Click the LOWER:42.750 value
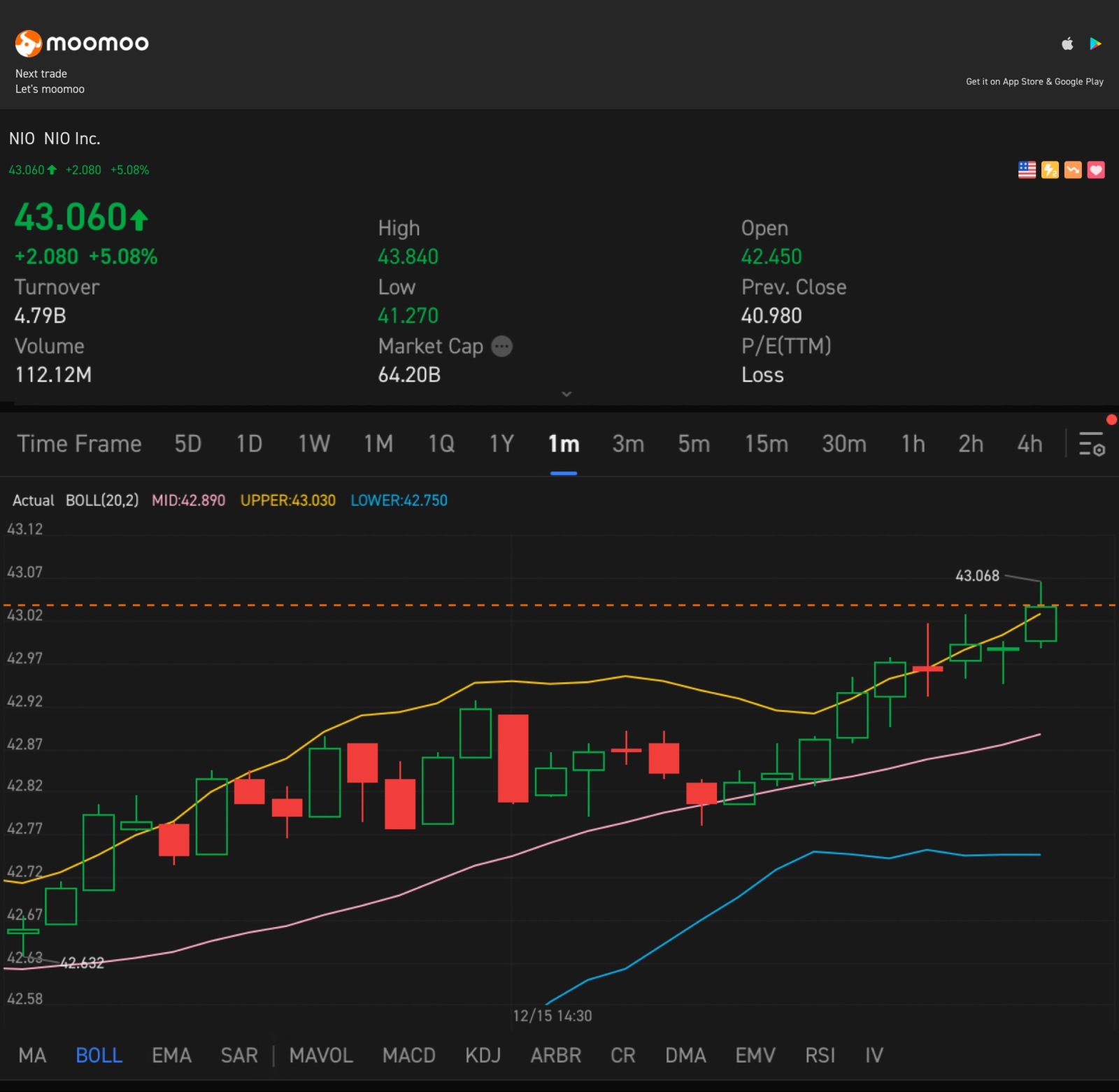Image resolution: width=1119 pixels, height=1092 pixels. [x=399, y=501]
